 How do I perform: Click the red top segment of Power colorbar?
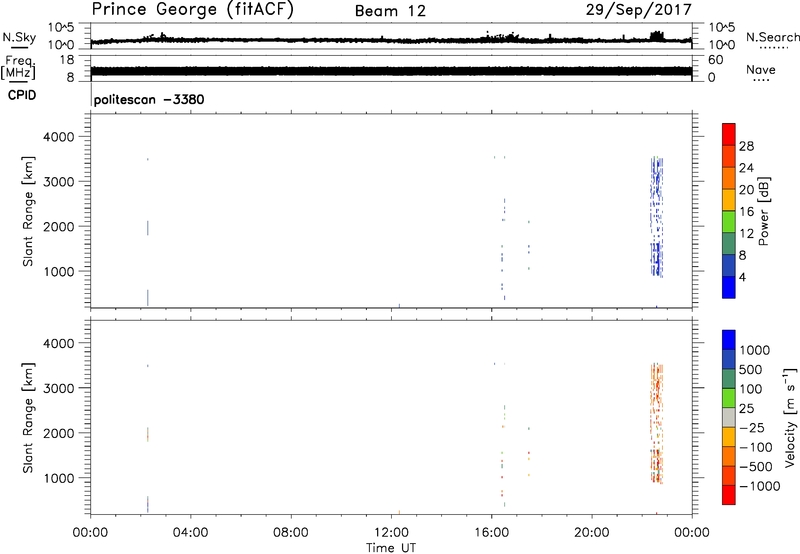tap(729, 134)
